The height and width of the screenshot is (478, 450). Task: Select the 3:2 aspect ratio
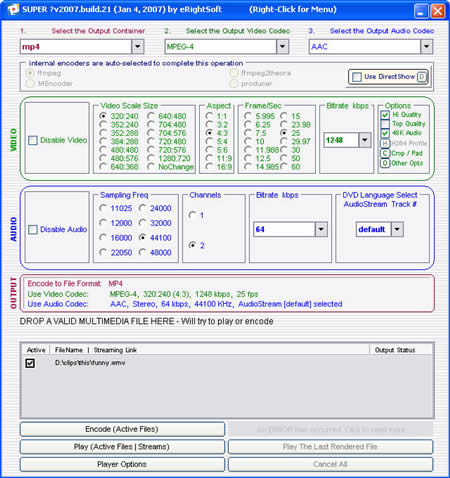(209, 124)
